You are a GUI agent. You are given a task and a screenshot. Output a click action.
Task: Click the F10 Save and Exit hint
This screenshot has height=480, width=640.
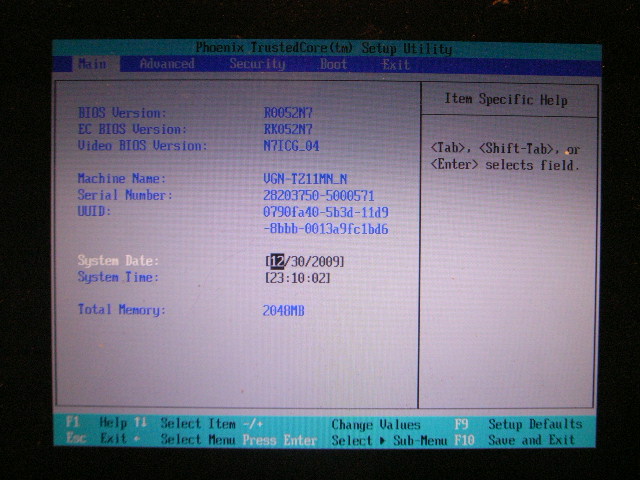[515, 440]
